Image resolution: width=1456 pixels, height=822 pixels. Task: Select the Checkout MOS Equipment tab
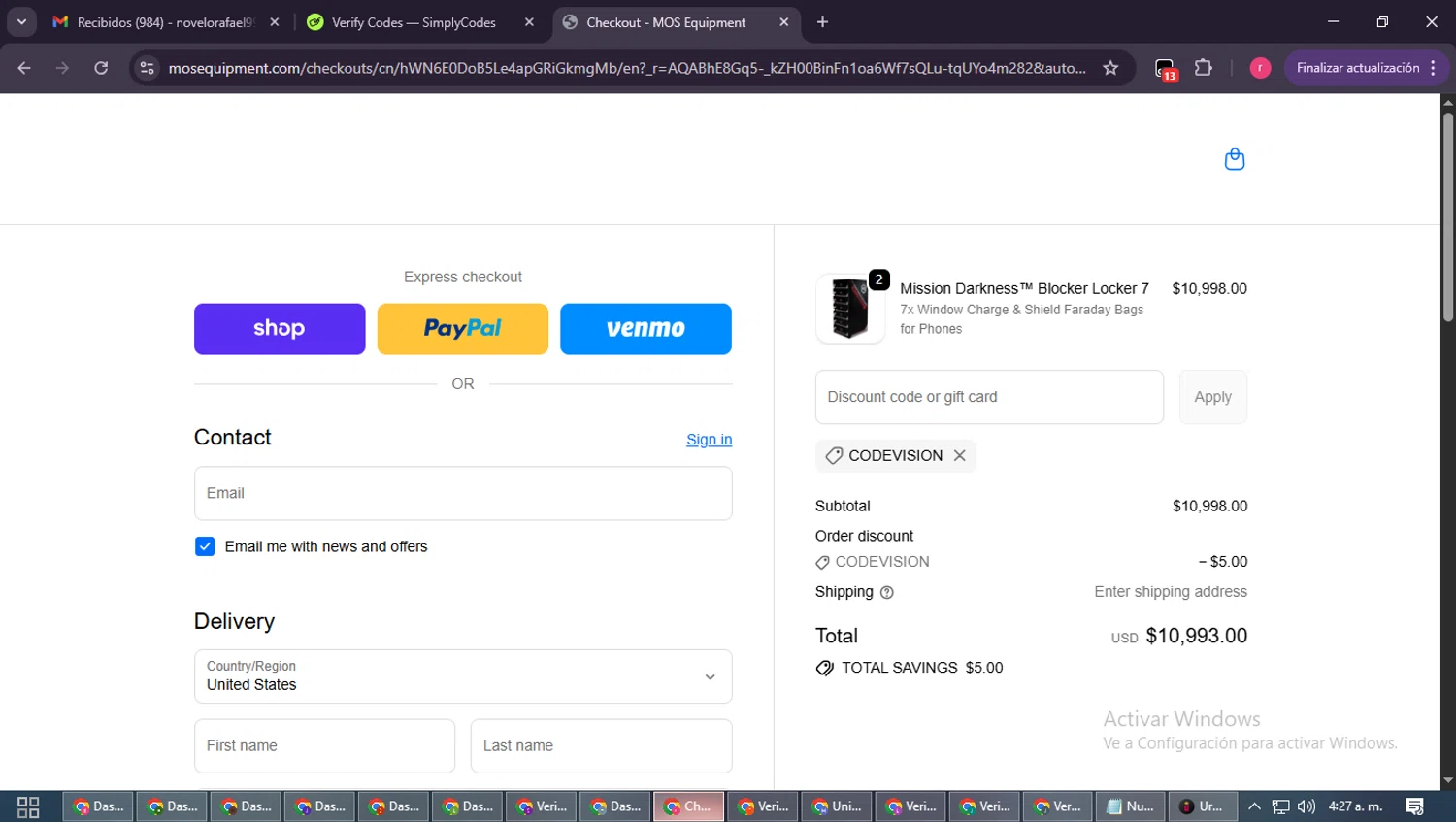click(677, 22)
